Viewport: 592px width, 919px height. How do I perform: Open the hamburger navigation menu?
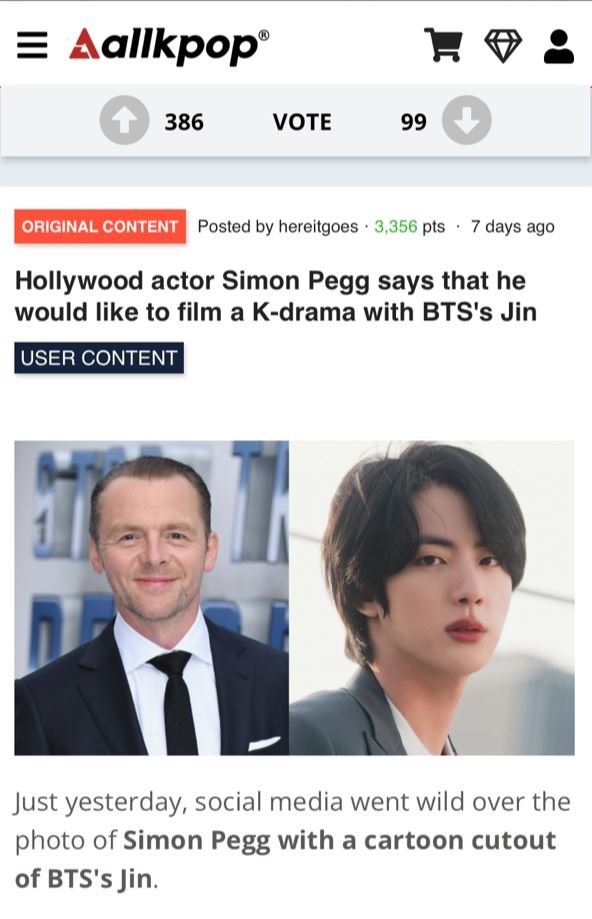coord(32,46)
